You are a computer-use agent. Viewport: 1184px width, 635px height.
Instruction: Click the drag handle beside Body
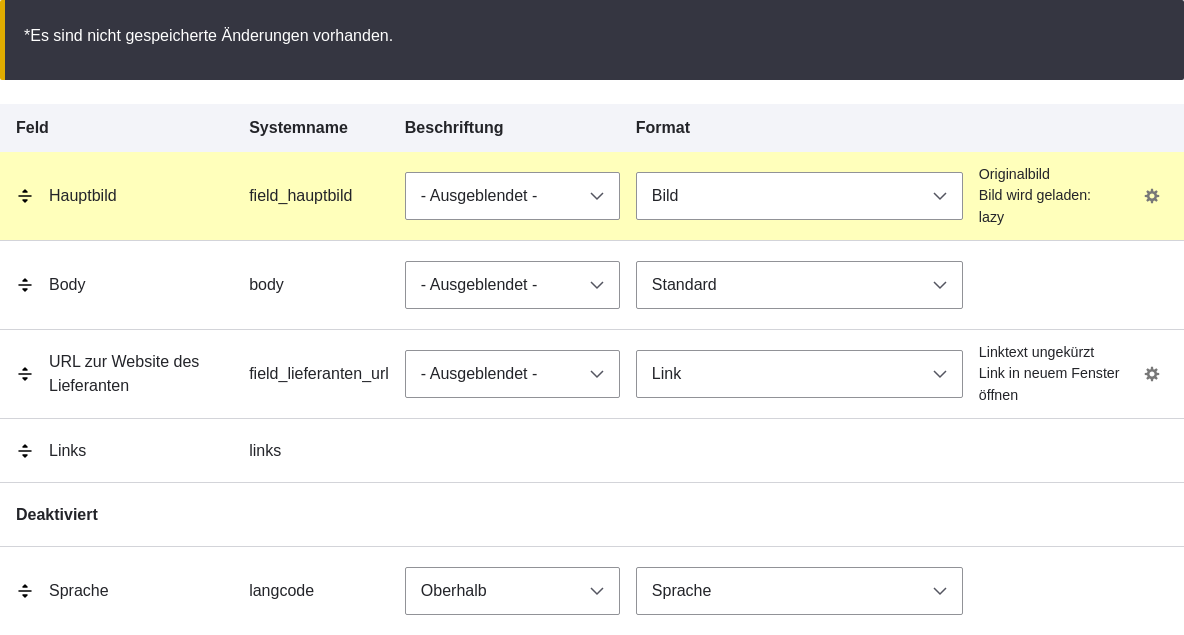click(x=25, y=285)
